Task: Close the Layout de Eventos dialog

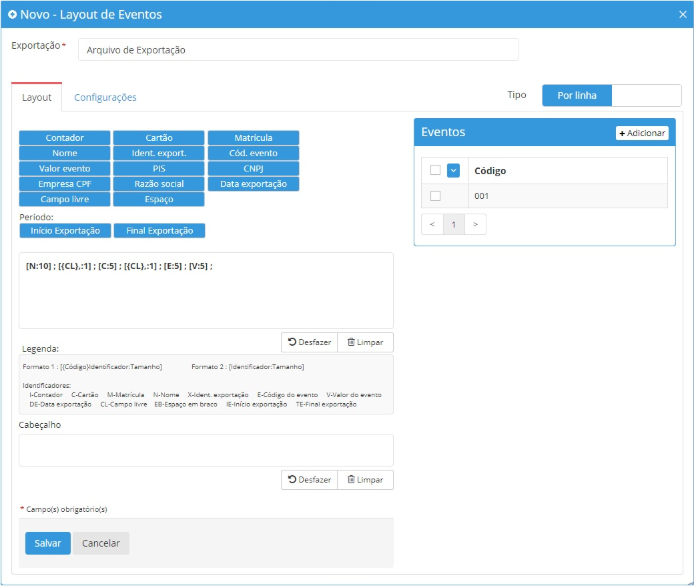Action: [682, 15]
